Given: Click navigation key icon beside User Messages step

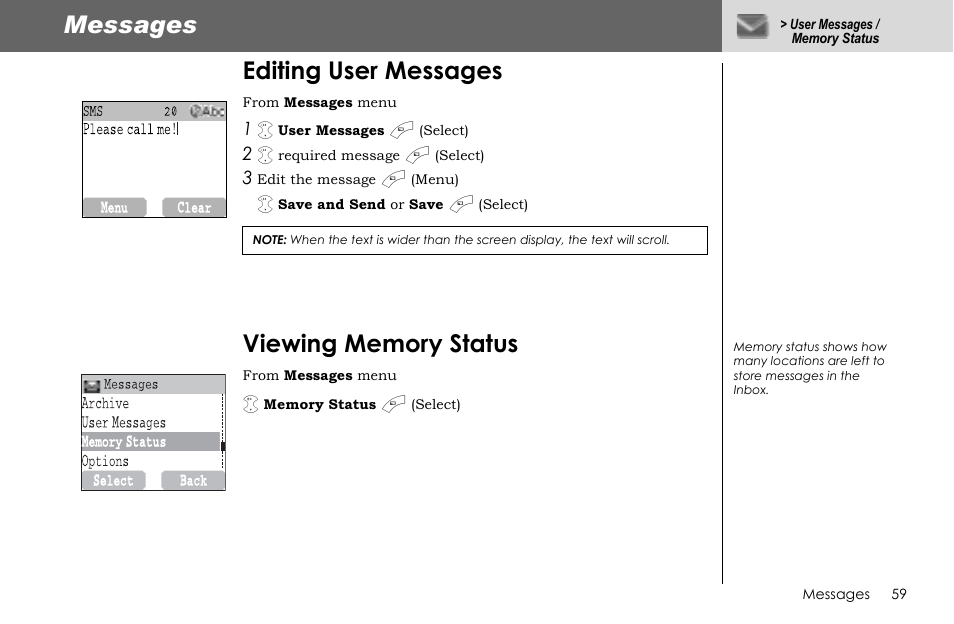Looking at the screenshot, I should [x=265, y=130].
